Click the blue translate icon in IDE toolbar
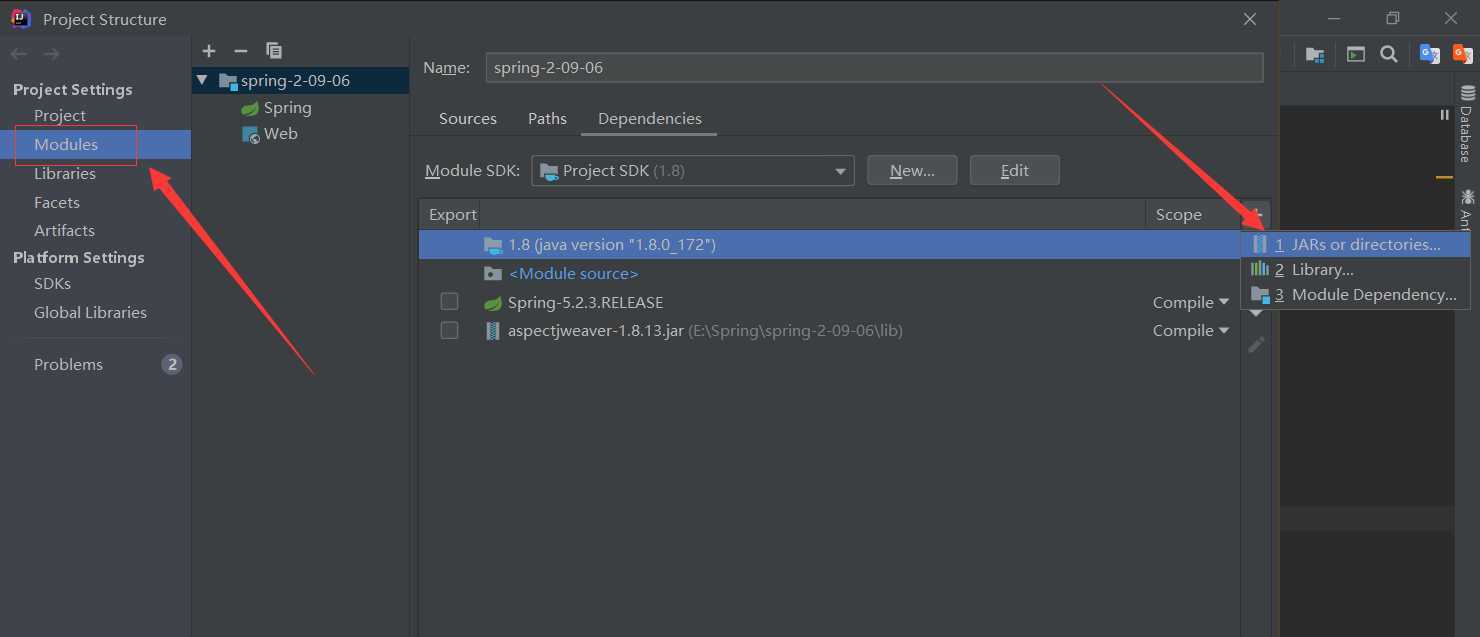The image size is (1480, 637). pyautogui.click(x=1430, y=55)
